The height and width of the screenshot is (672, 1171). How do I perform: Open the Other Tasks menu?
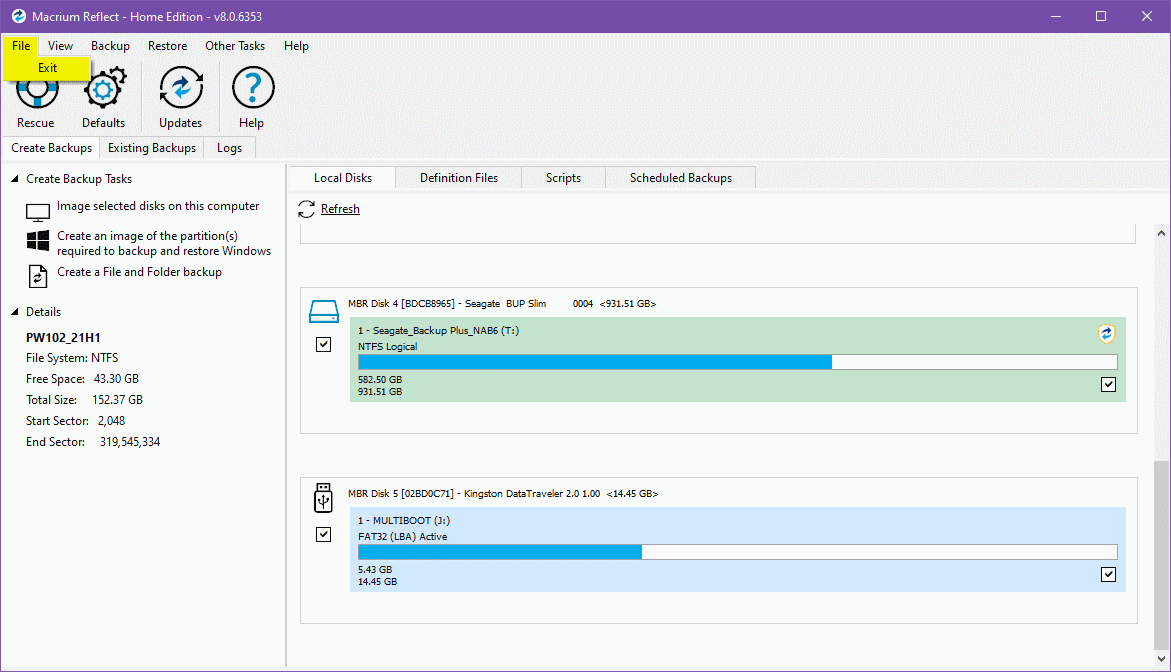(x=235, y=46)
